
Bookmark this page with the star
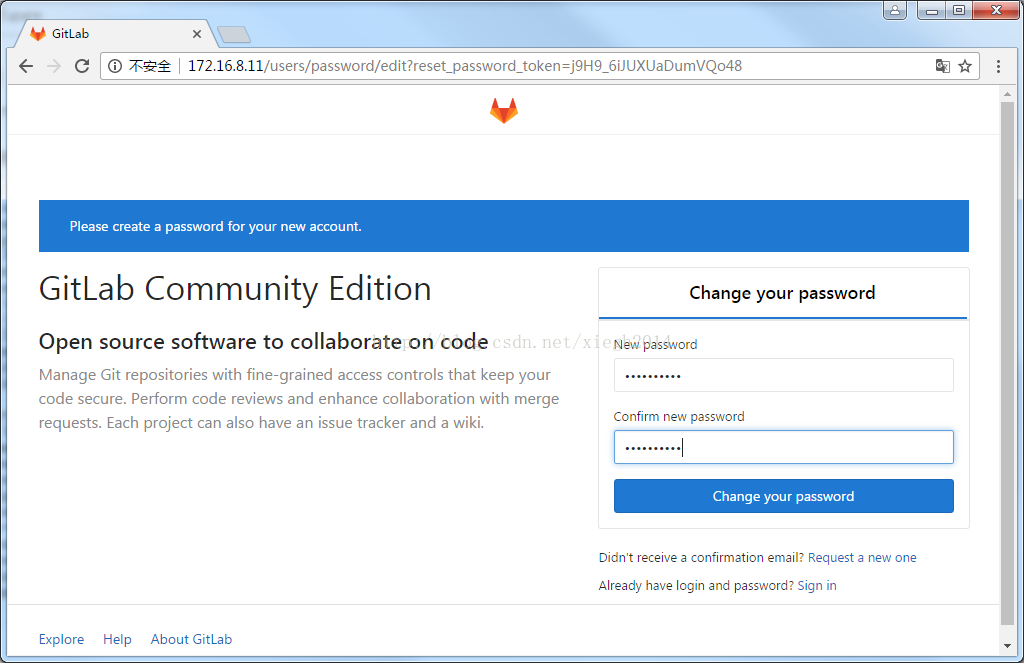coord(965,66)
